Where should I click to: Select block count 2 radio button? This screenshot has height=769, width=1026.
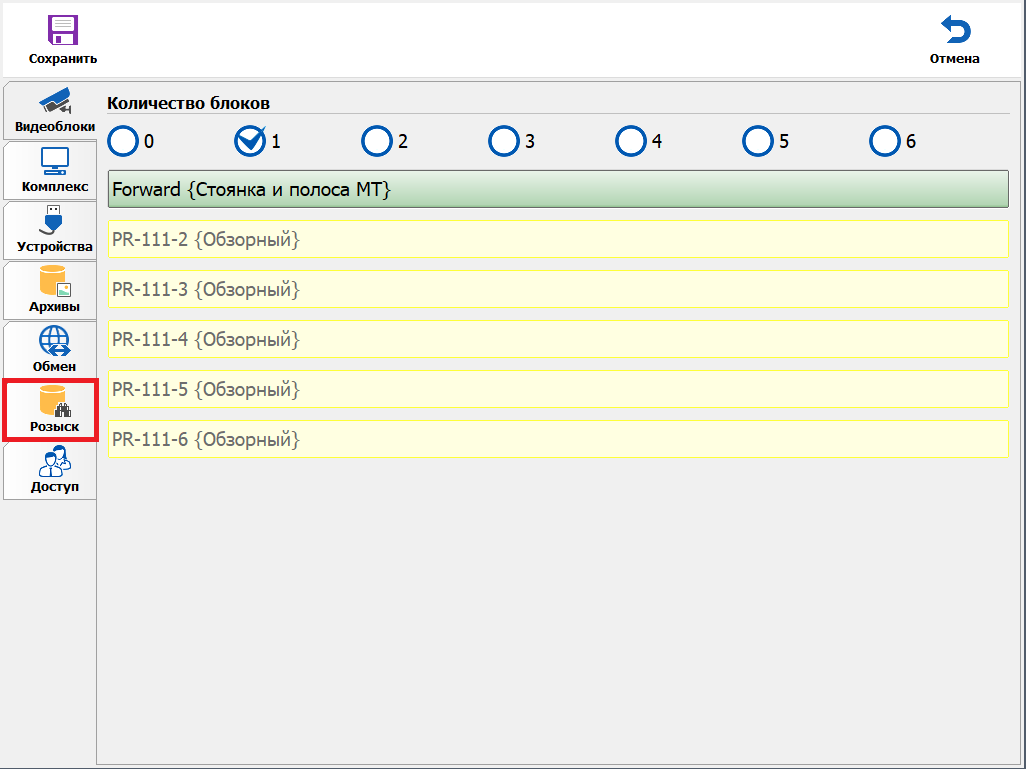coord(377,141)
